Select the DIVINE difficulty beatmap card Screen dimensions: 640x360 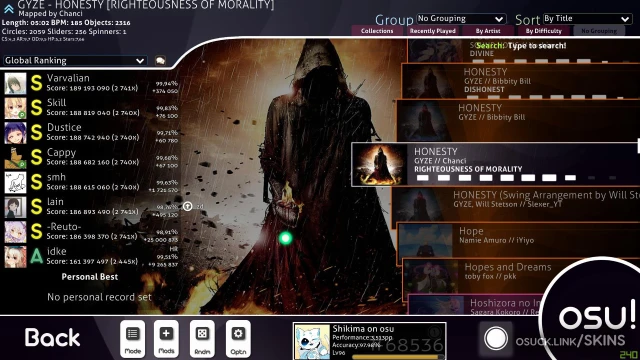[523, 51]
